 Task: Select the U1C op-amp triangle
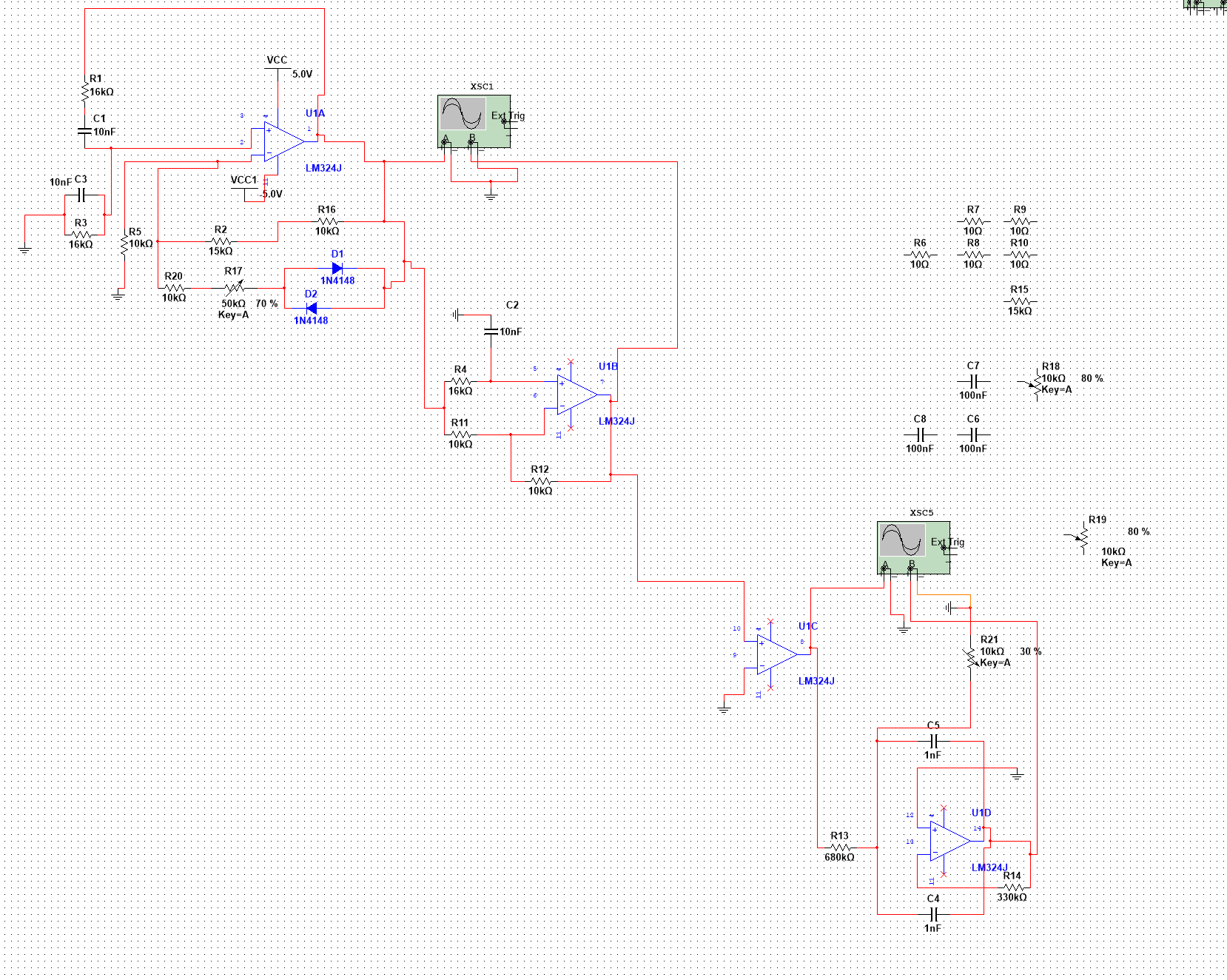click(776, 654)
